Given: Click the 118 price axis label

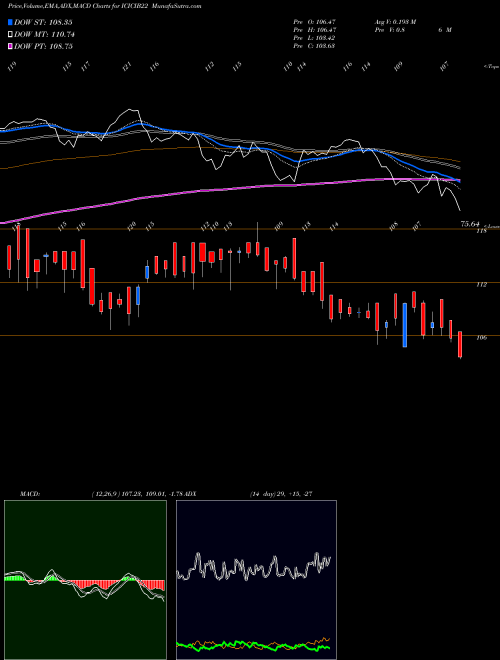Looking at the screenshot, I should 481,231.
